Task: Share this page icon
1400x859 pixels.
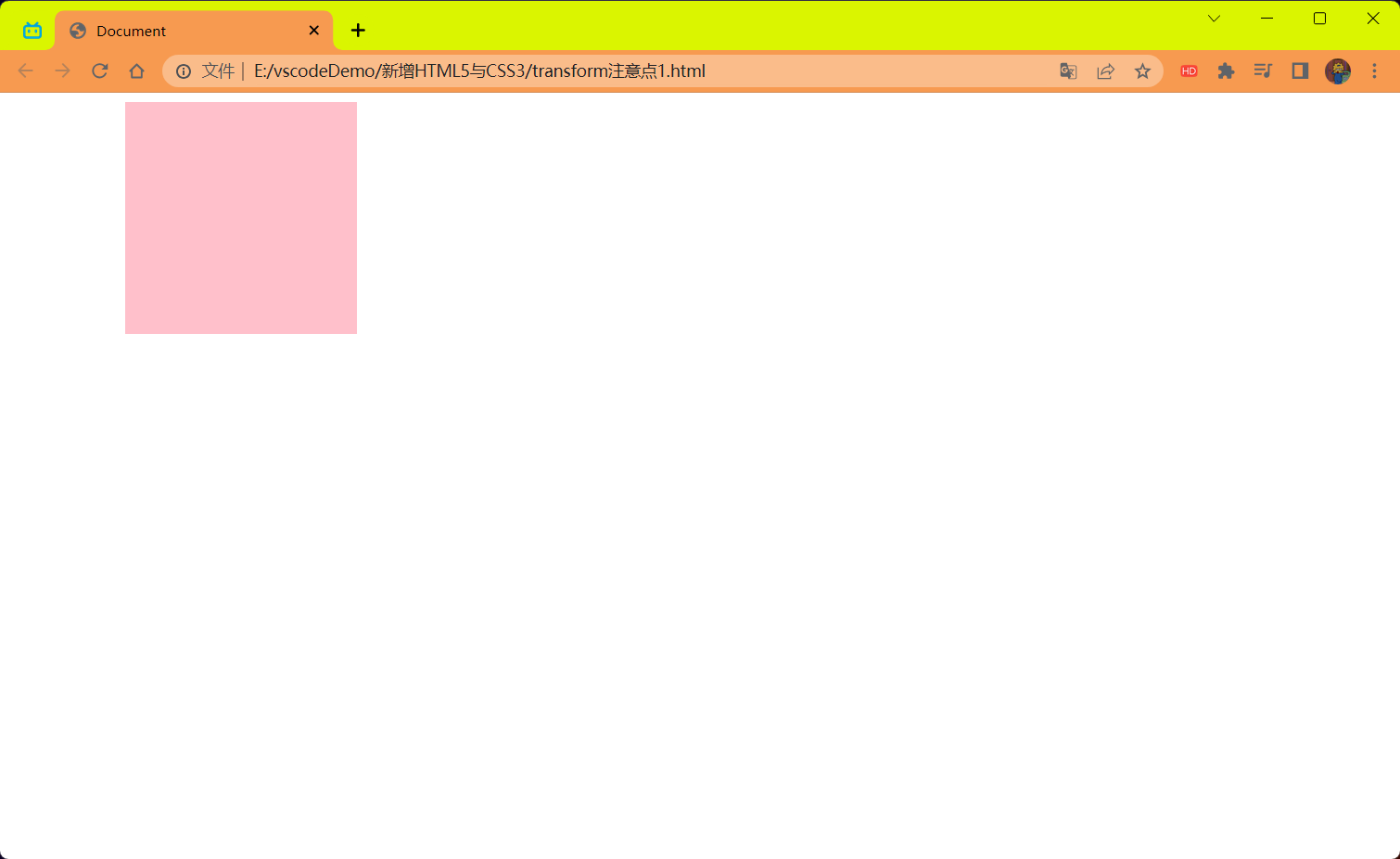Action: [x=1105, y=71]
